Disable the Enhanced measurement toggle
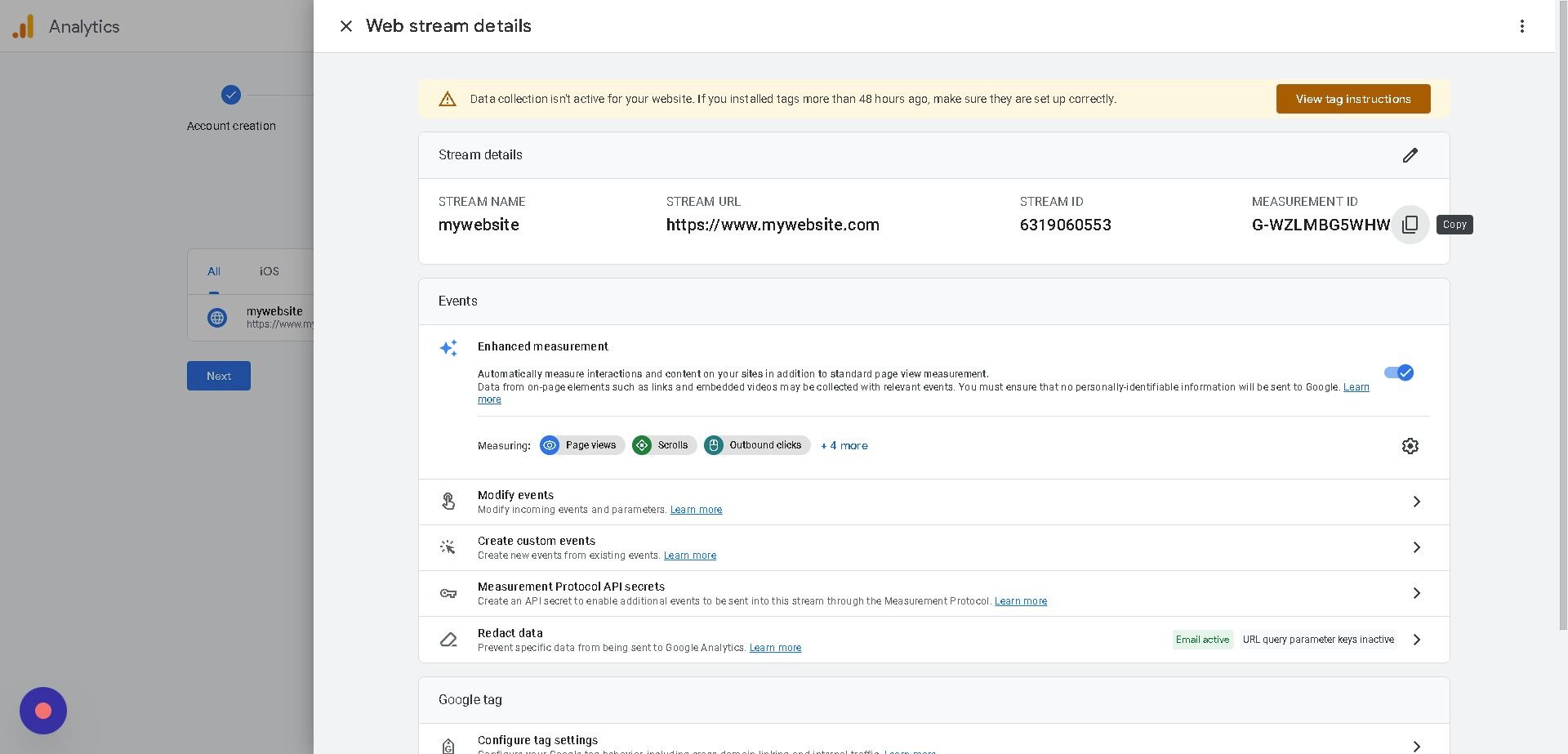The image size is (1568, 754). 1398,373
